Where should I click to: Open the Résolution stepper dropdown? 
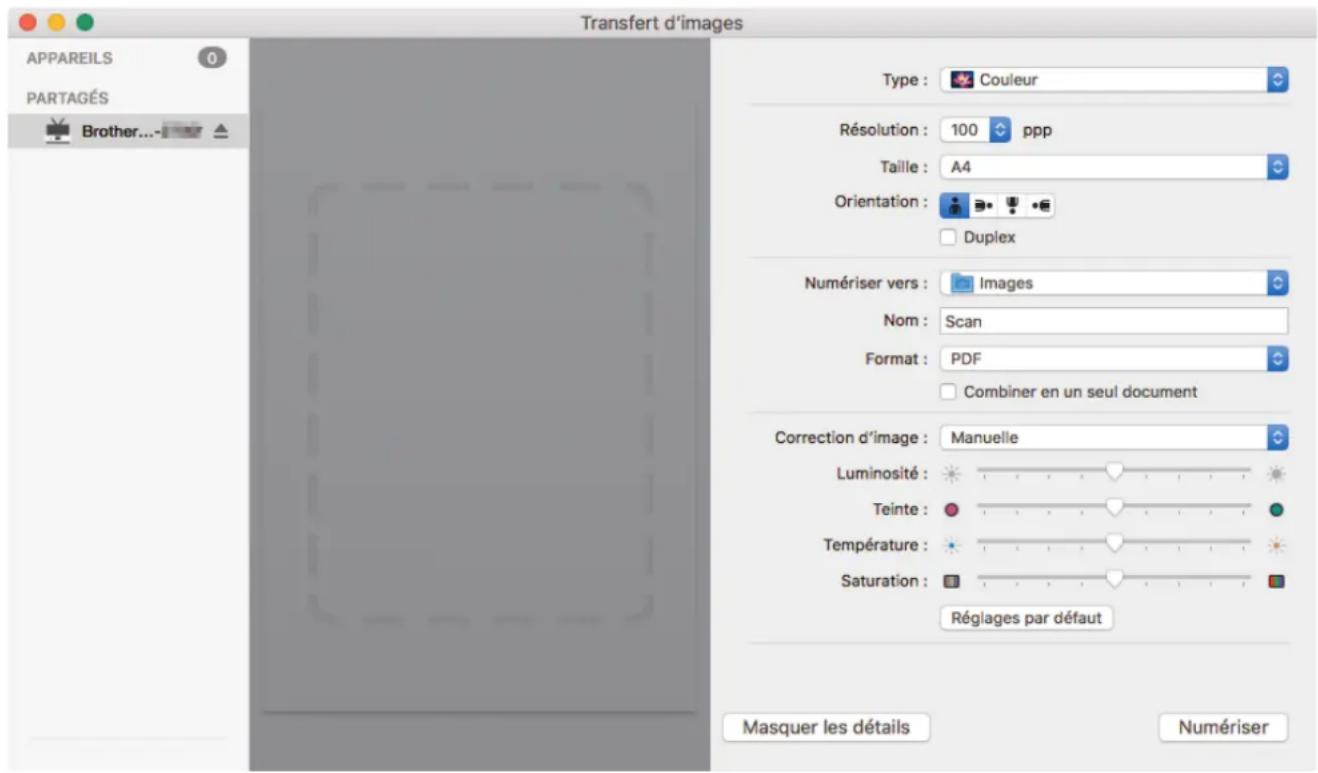click(x=1001, y=130)
